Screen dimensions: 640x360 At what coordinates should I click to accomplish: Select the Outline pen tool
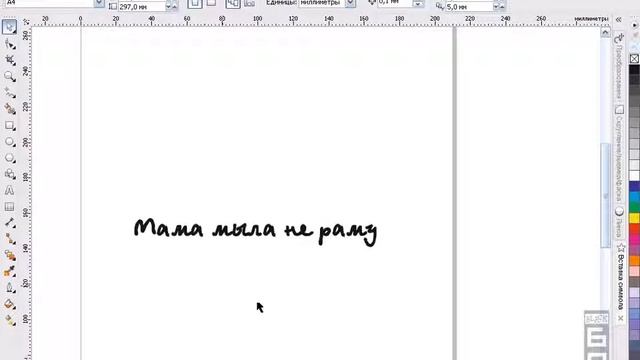[x=10, y=288]
